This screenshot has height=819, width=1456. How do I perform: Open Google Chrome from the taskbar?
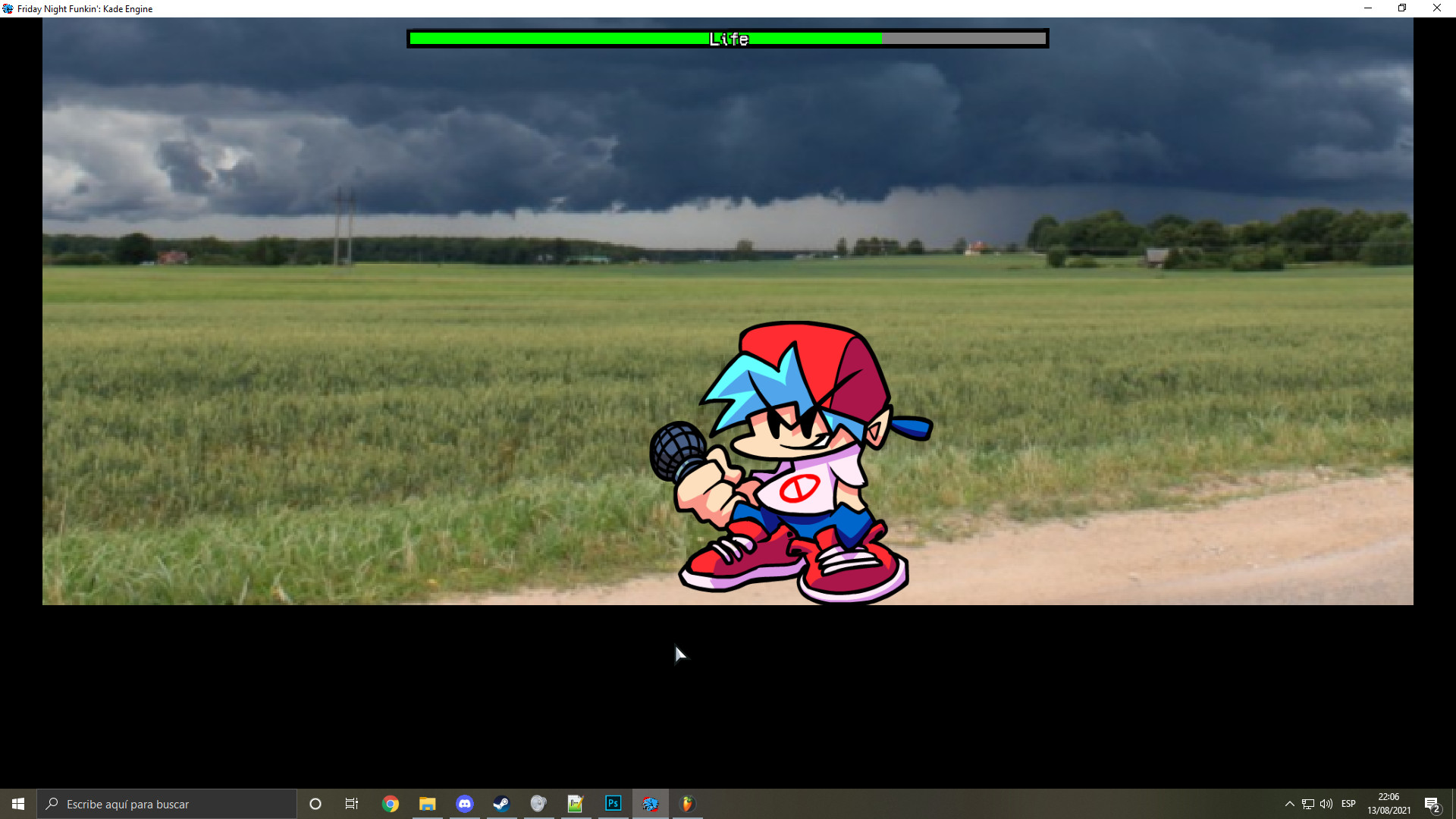[391, 803]
